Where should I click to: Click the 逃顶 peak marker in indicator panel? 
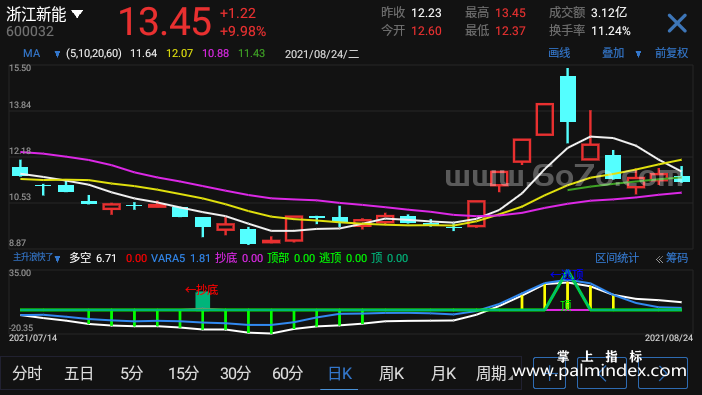click(567, 274)
